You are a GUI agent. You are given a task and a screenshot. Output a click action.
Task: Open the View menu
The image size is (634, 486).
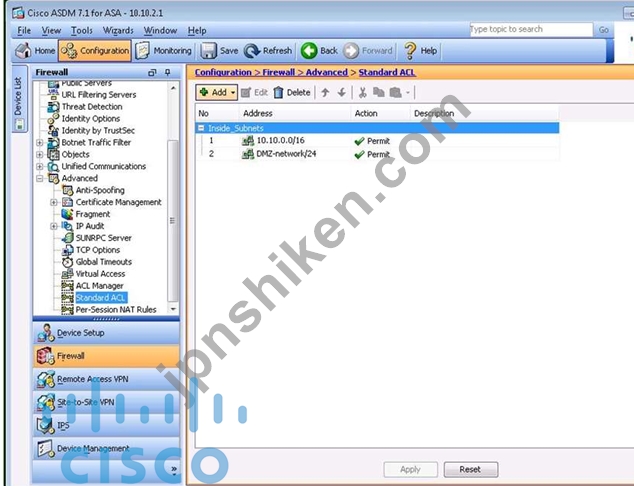click(51, 31)
